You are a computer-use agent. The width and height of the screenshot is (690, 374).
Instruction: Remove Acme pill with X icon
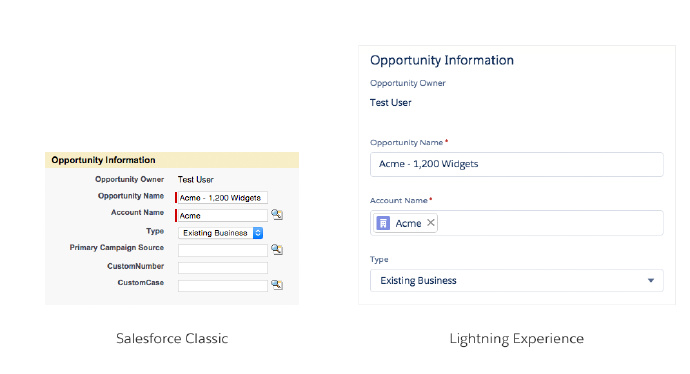tap(431, 223)
